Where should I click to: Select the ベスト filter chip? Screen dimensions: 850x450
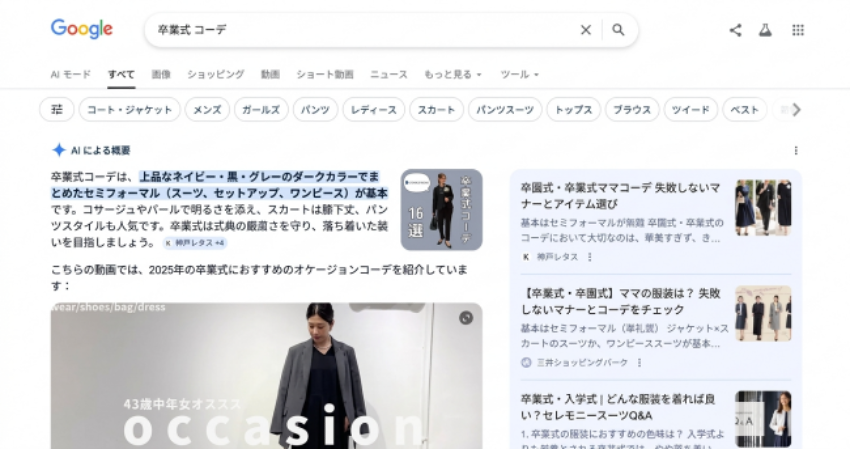(744, 110)
